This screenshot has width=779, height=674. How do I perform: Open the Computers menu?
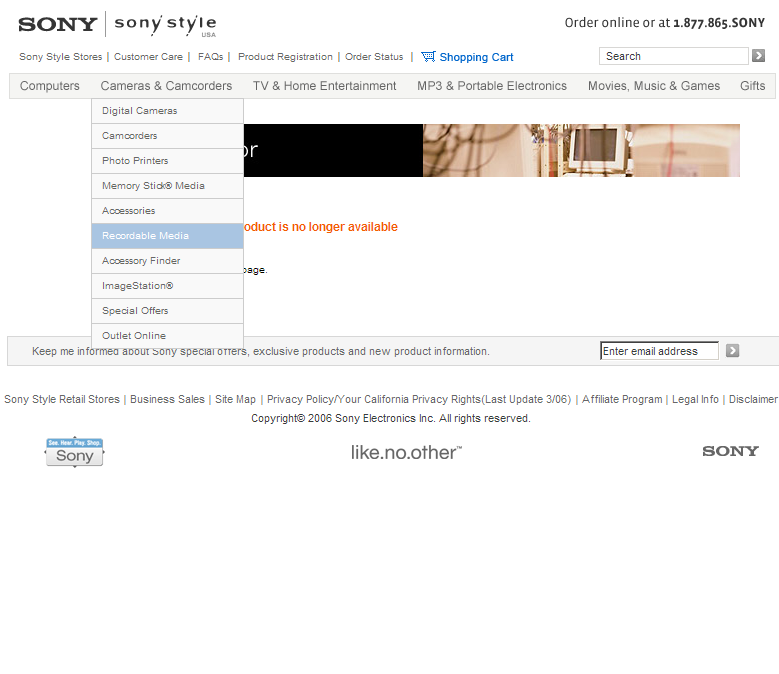(x=50, y=86)
